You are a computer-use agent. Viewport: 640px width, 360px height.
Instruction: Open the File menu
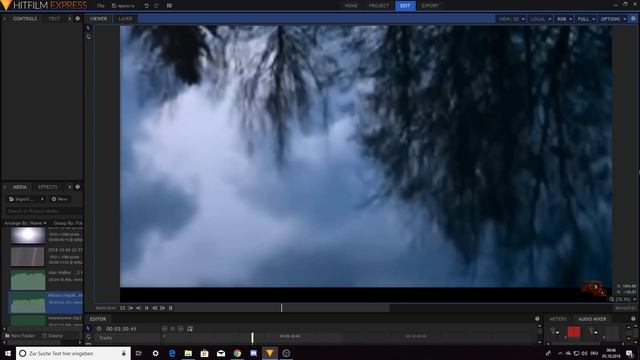[x=100, y=6]
